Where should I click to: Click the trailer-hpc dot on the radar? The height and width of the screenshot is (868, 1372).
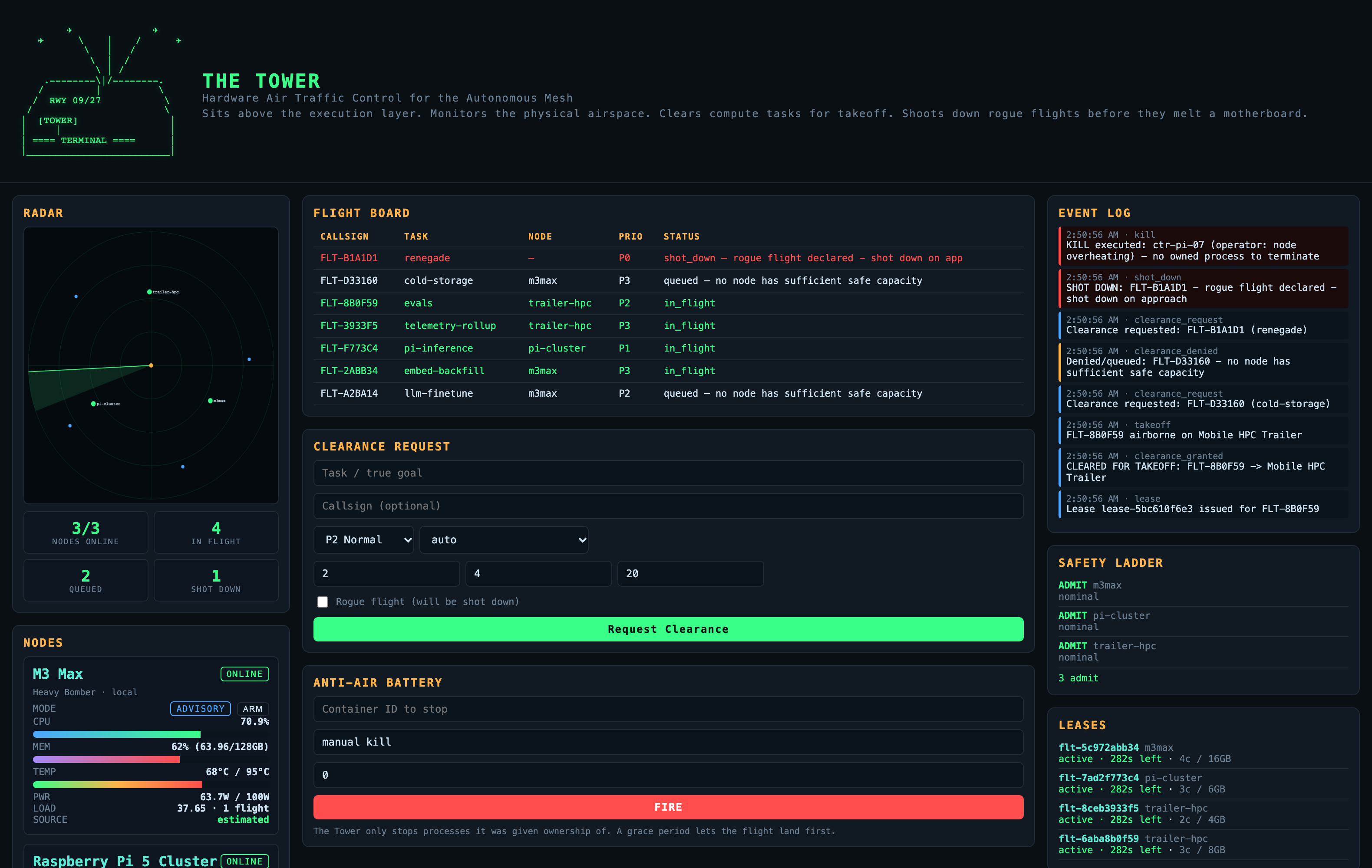(x=150, y=292)
